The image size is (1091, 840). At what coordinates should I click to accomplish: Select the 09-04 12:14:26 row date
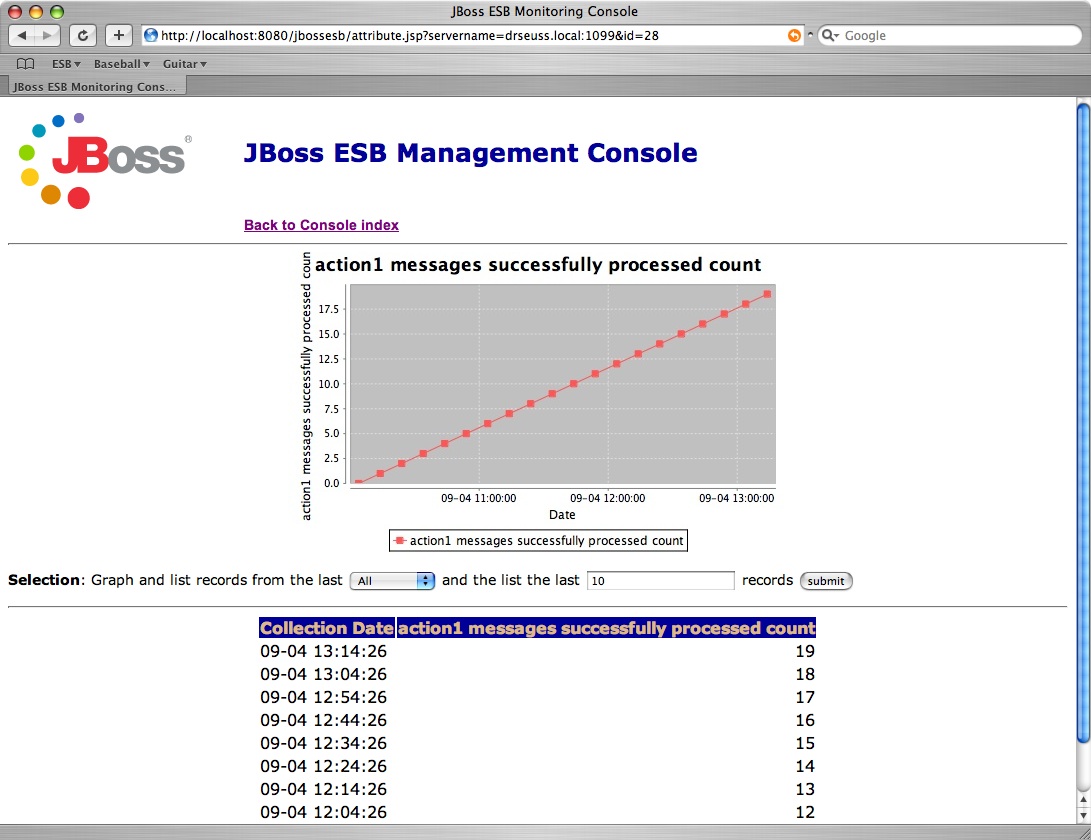tap(324, 789)
